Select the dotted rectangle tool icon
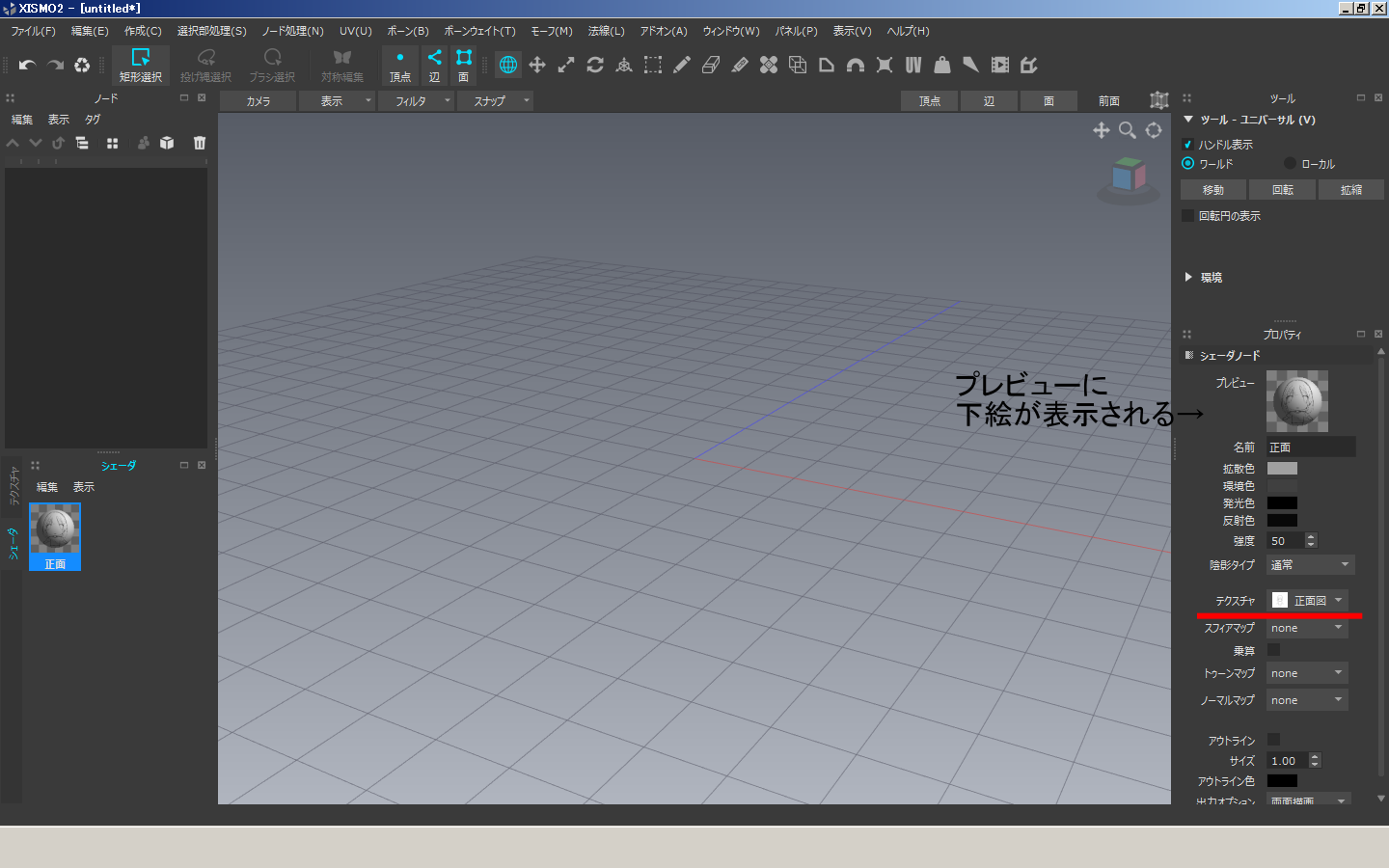The width and height of the screenshot is (1389, 868). coord(653,65)
